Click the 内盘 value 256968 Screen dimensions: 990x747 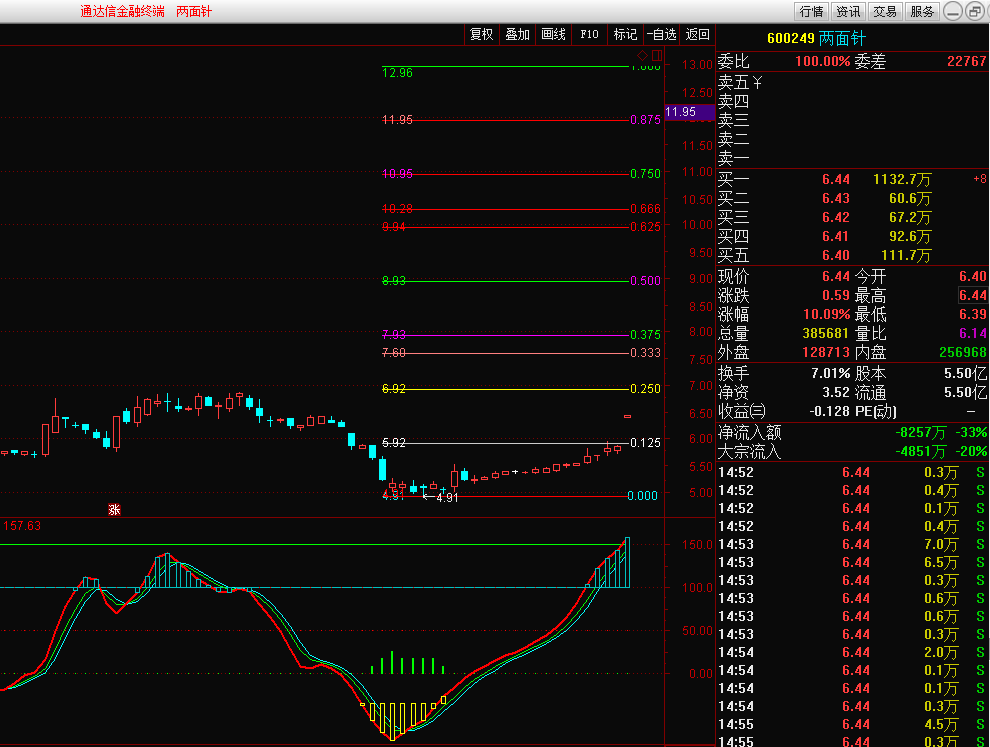point(963,352)
